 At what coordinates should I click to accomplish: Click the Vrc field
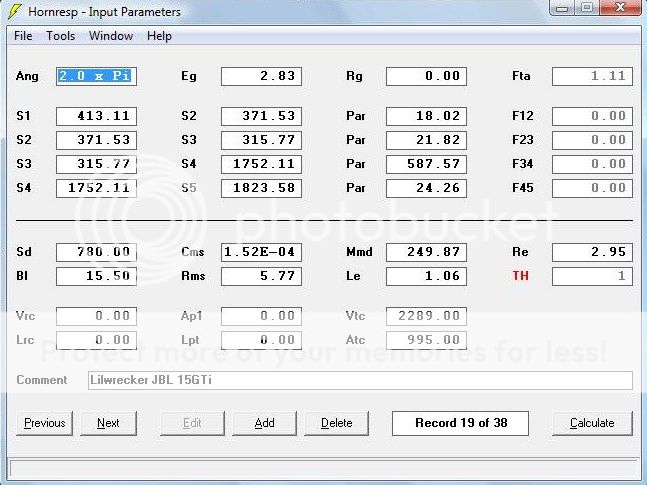(96, 316)
